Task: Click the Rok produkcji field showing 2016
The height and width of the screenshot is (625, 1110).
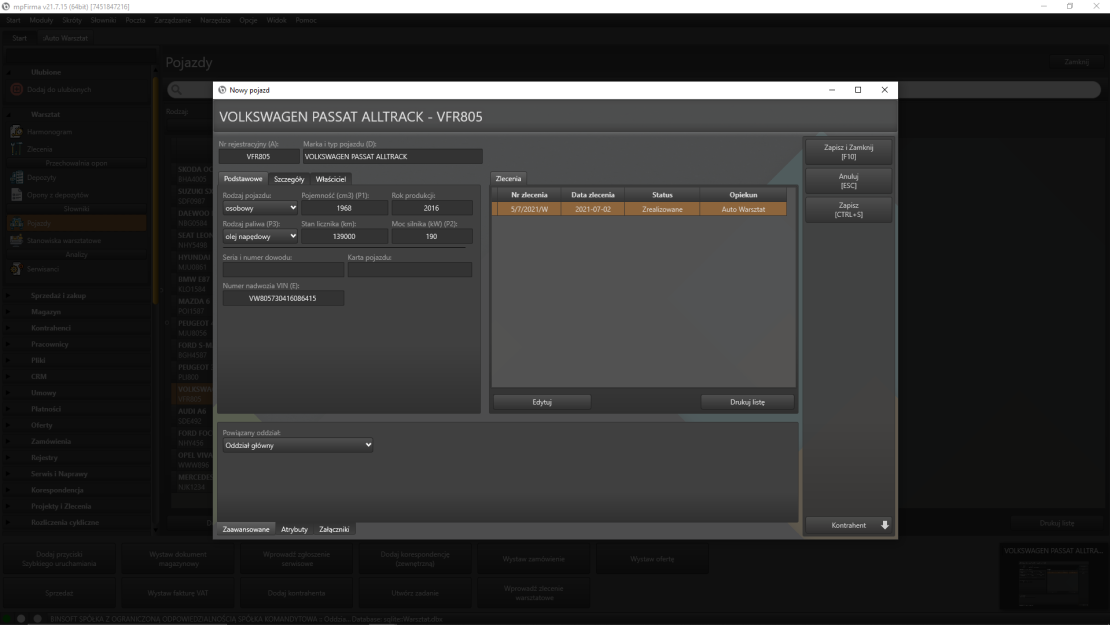Action: coord(431,208)
